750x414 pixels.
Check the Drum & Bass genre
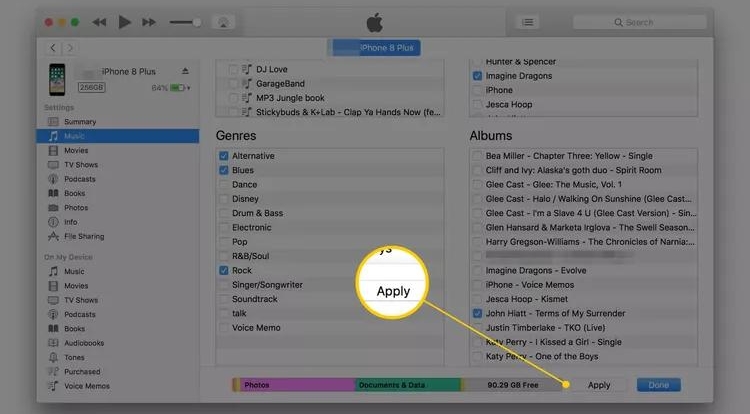tap(223, 213)
